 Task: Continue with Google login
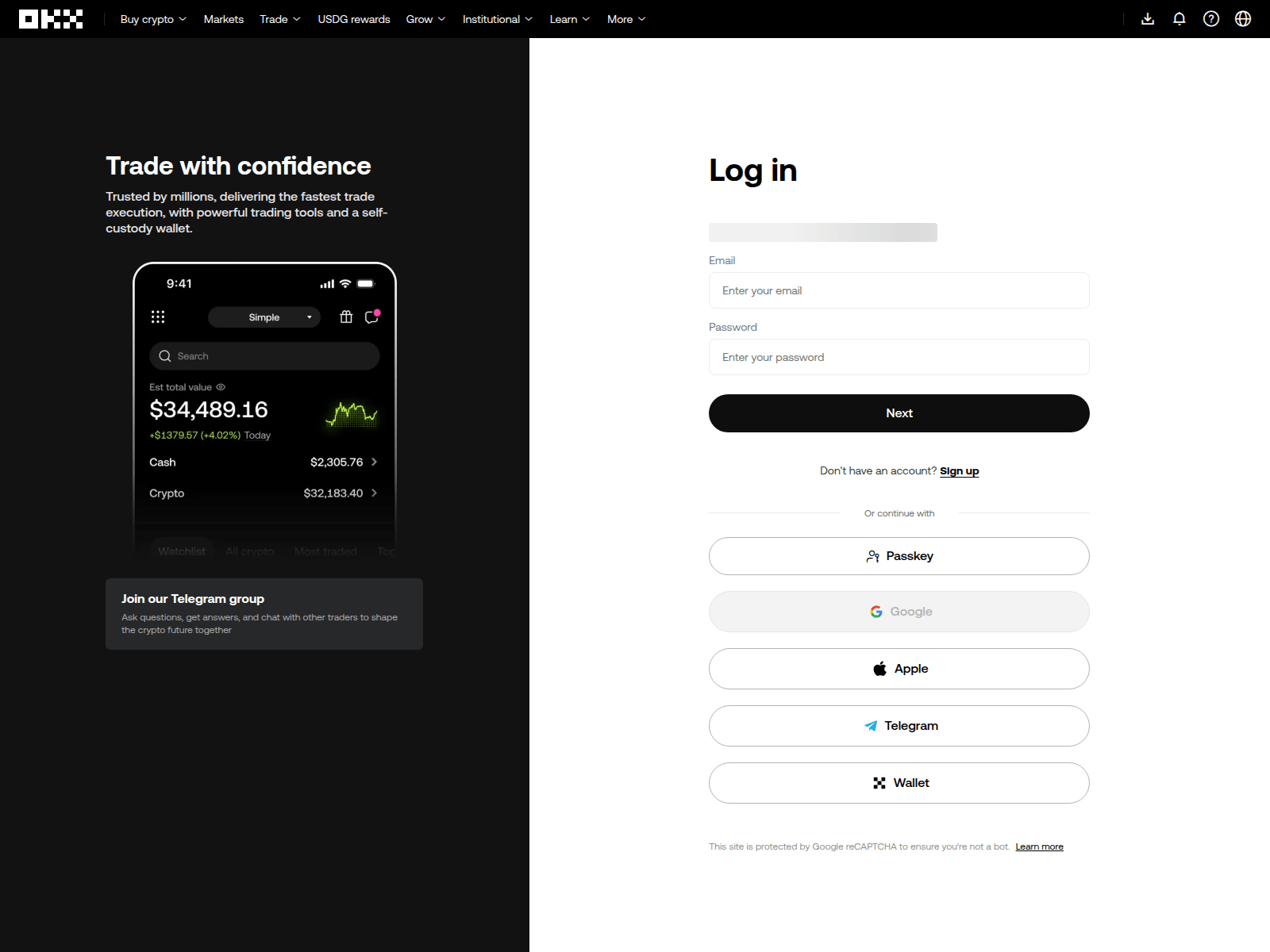[899, 612]
